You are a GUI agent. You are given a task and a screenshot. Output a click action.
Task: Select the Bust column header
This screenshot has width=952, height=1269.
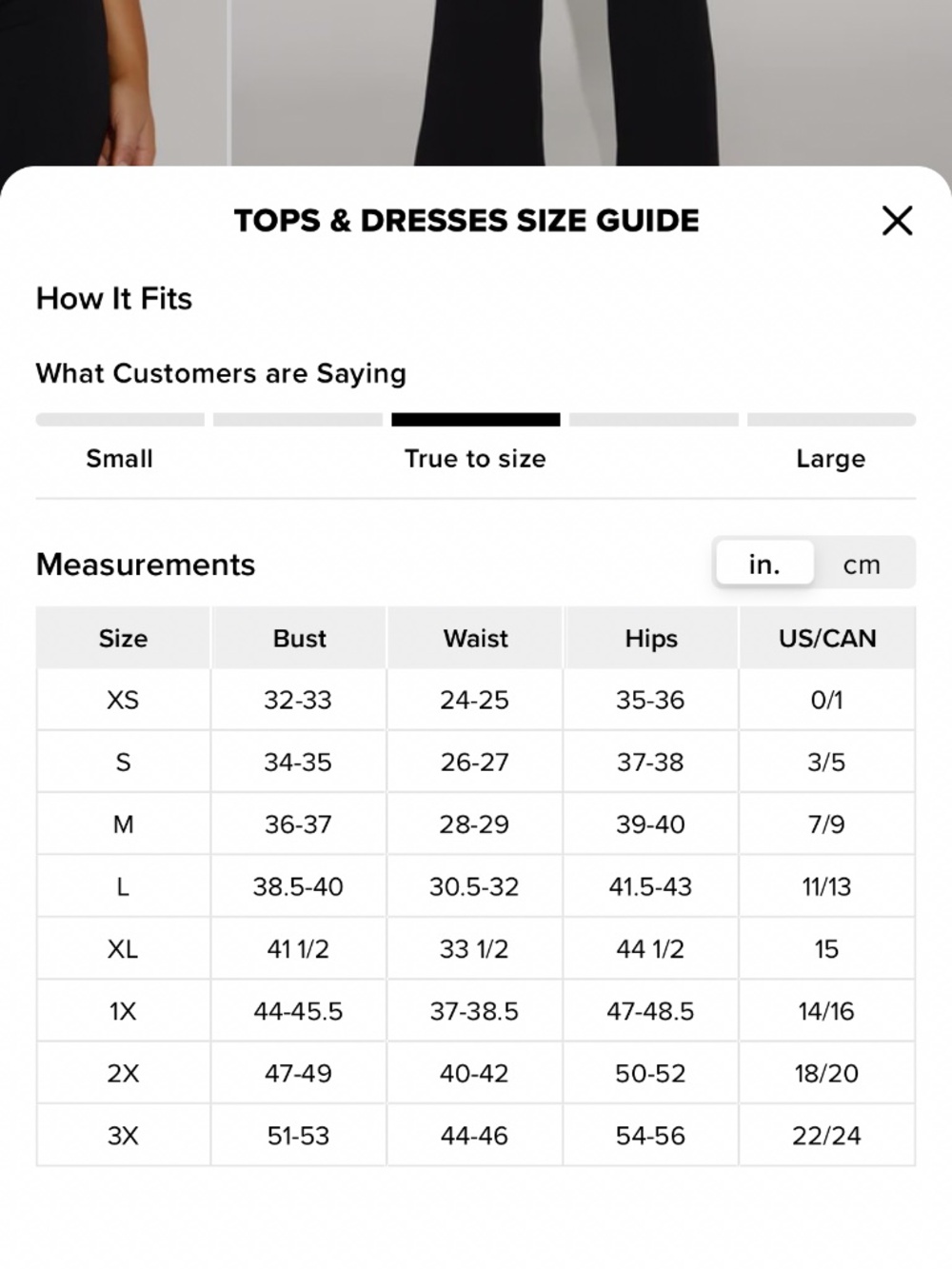pyautogui.click(x=299, y=638)
